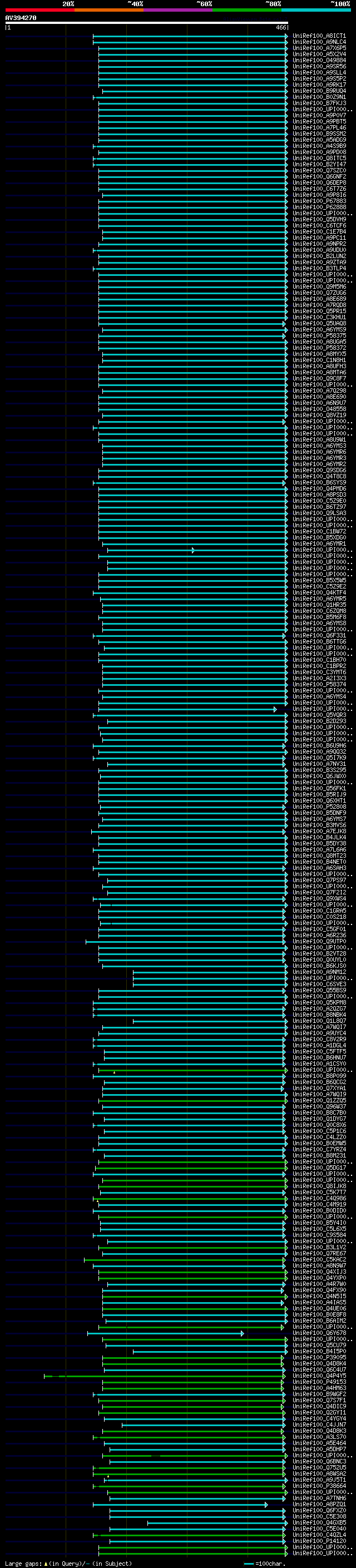Select UniRef100_A7EJK8 label
Viewport: 356px width, 1568px height.
[319, 831]
